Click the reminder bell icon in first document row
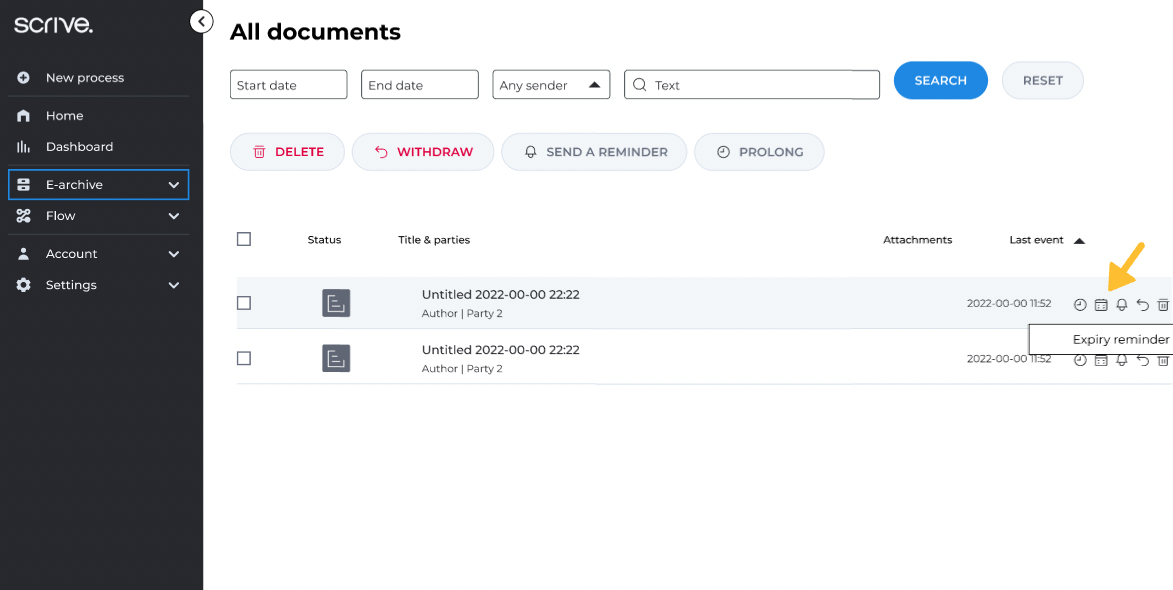This screenshot has width=1173, height=590. point(1122,305)
